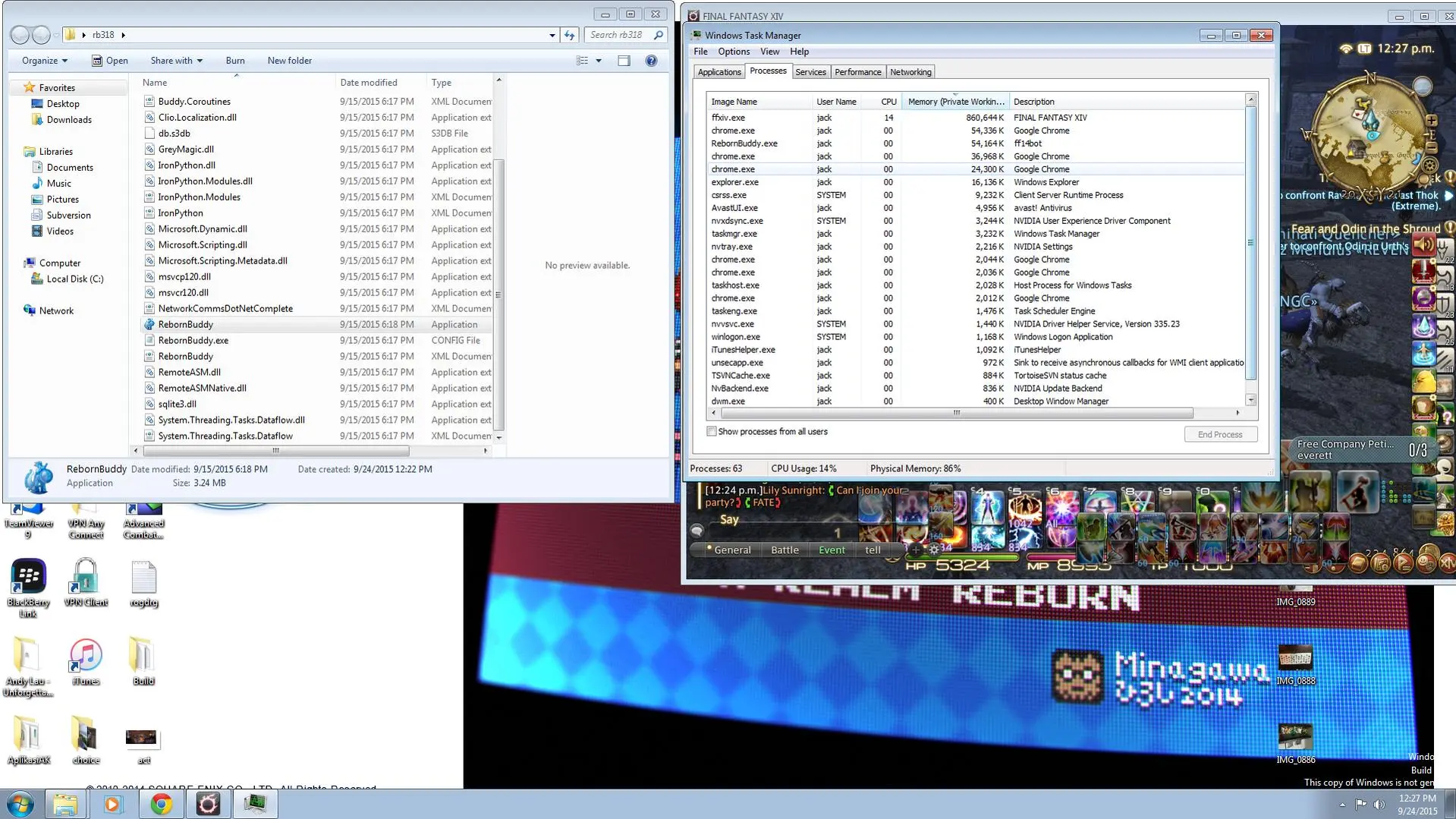Viewport: 1456px width, 819px height.
Task: Click the End Process button
Action: click(1220, 434)
